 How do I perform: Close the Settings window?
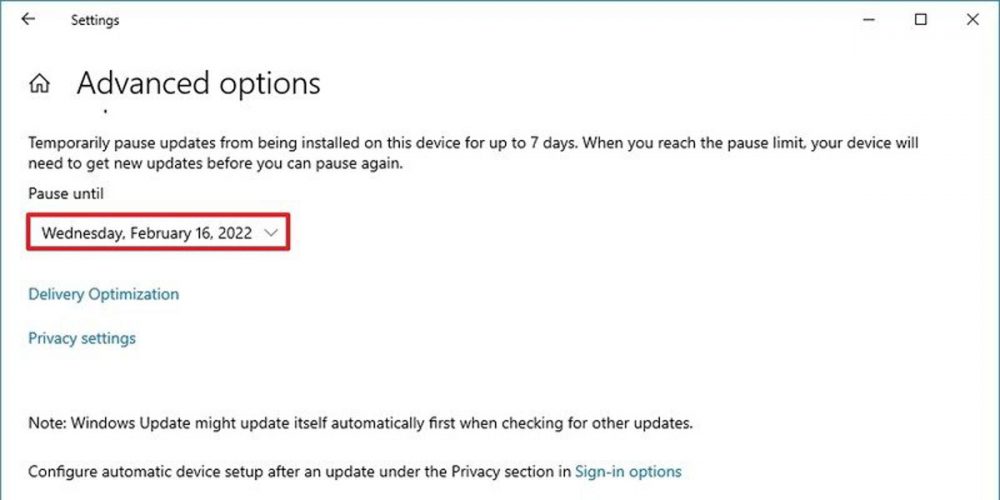[973, 19]
